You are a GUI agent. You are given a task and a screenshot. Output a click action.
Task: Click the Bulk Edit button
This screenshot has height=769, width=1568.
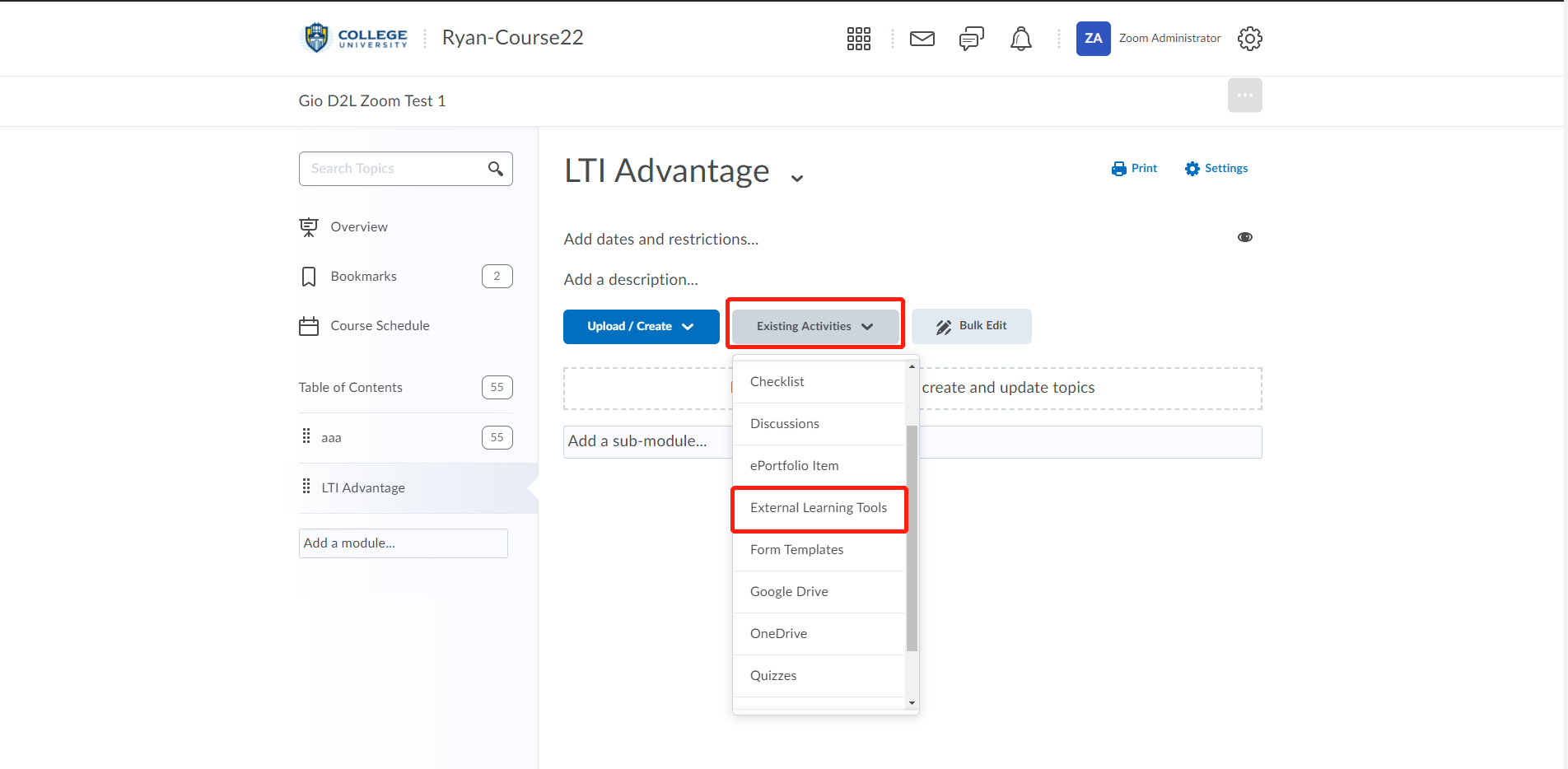point(972,327)
